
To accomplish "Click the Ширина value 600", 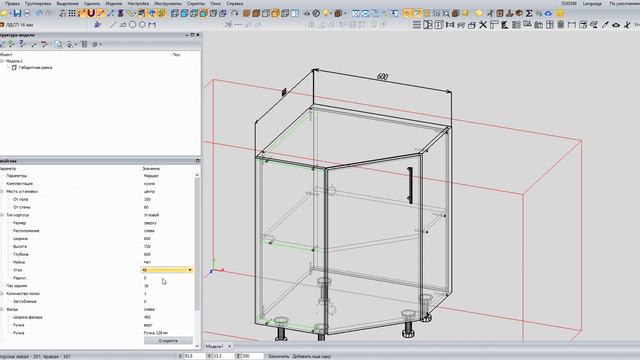I will click(147, 238).
